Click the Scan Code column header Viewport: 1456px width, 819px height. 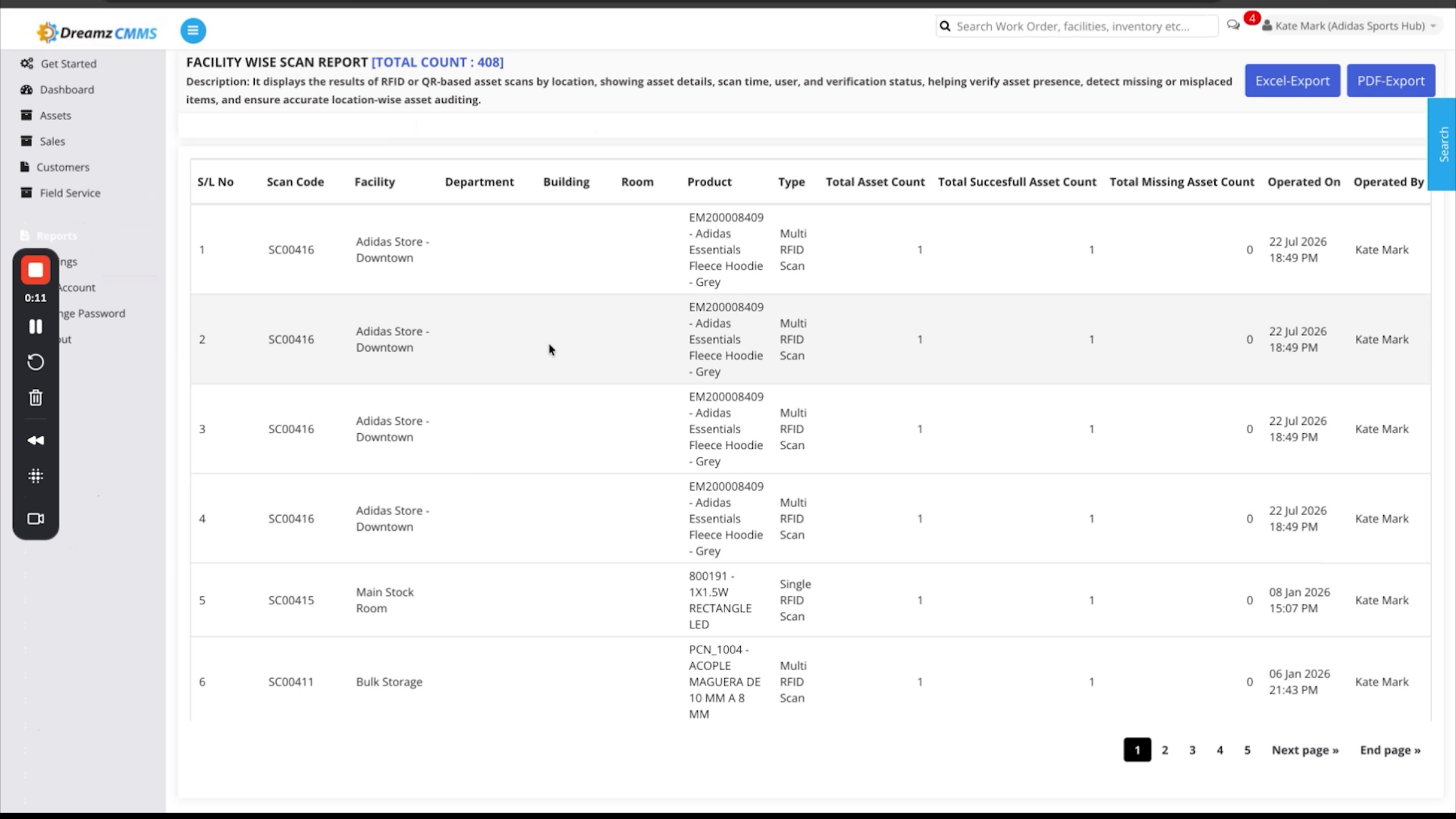pyautogui.click(x=295, y=181)
